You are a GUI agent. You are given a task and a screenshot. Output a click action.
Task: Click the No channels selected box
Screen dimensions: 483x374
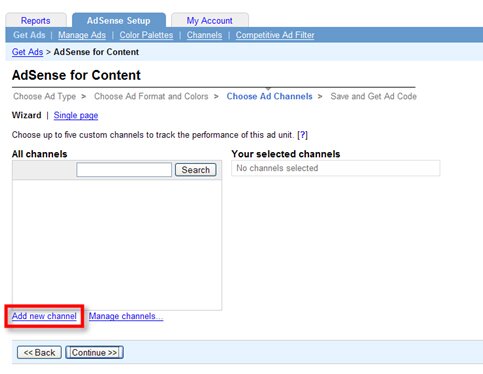[336, 168]
